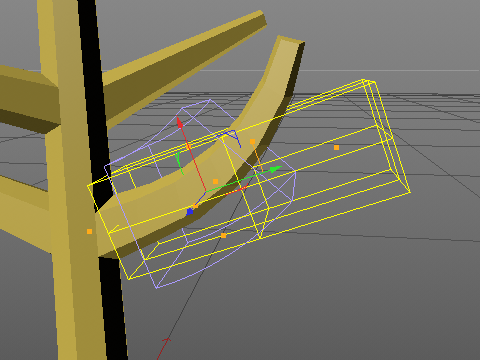480x360 pixels.
Task: Click the red axis arrowhead of the gizmo
Action: (x=180, y=122)
